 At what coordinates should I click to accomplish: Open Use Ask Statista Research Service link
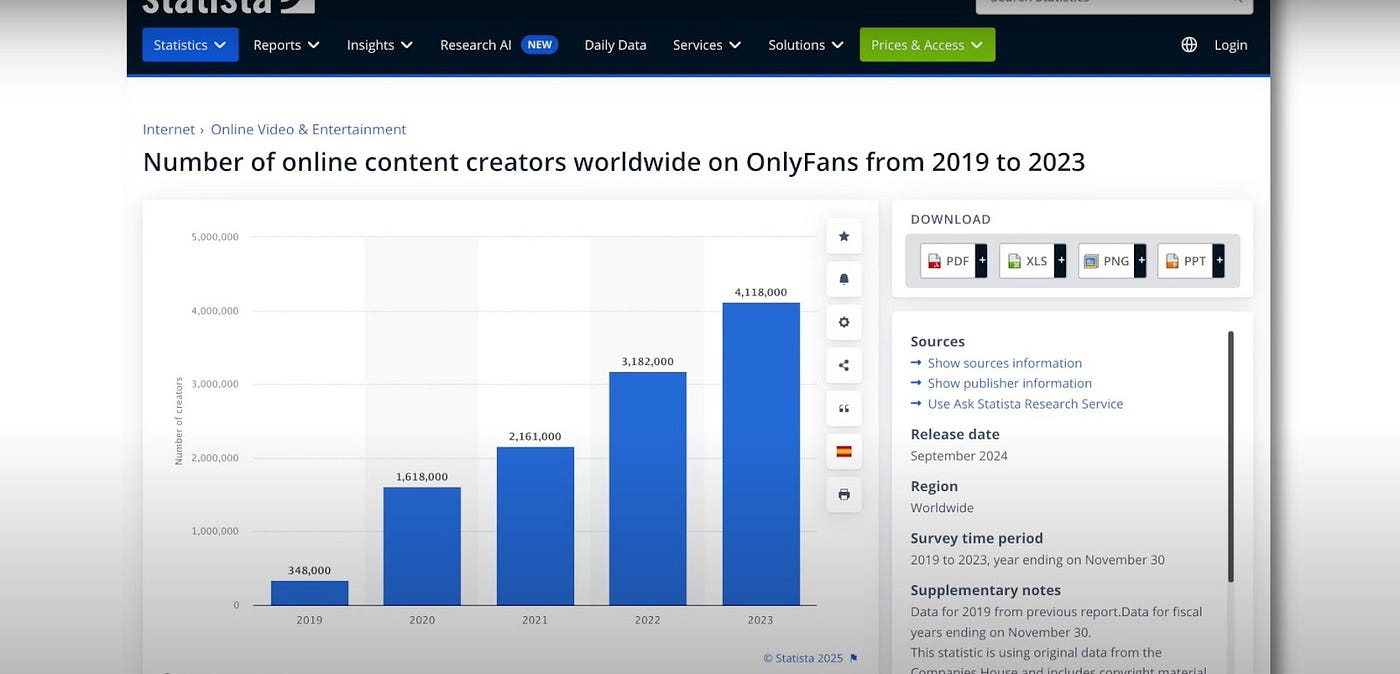[1026, 404]
